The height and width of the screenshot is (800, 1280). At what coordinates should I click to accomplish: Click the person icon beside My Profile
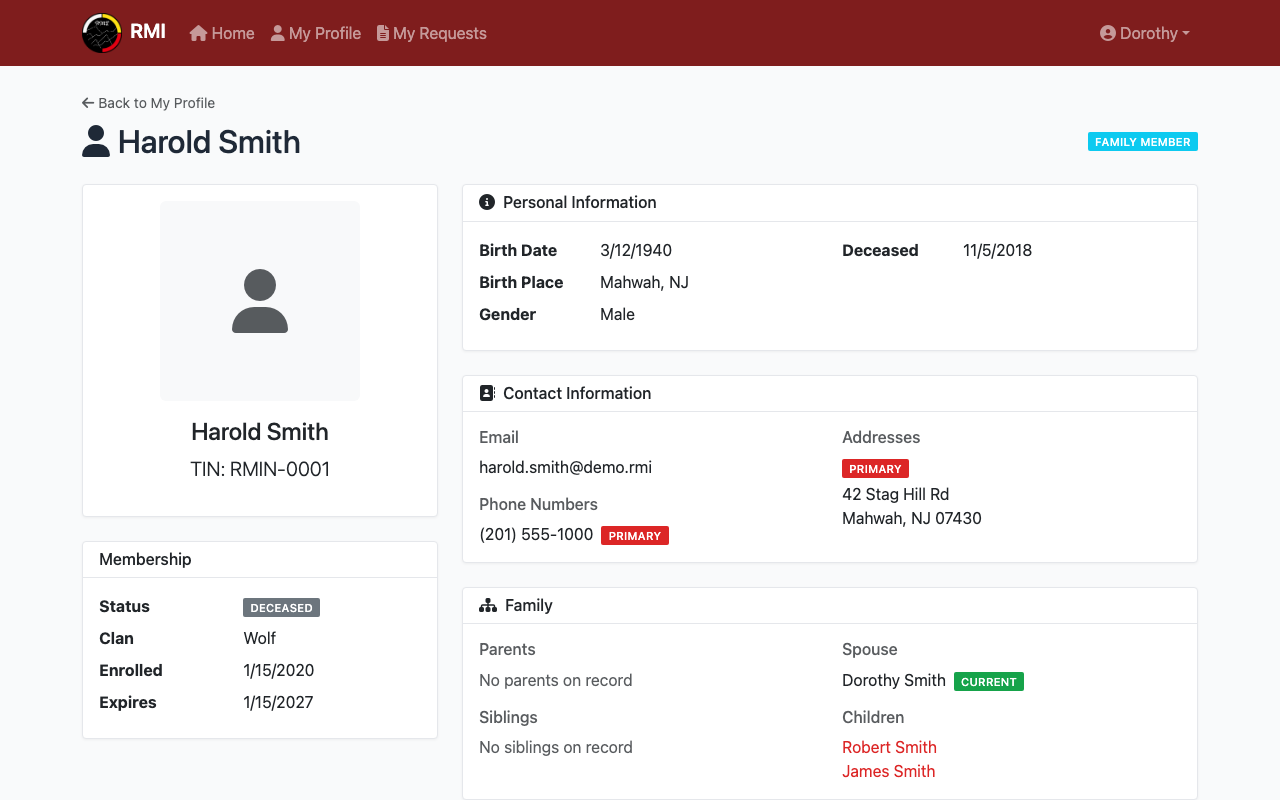point(276,33)
